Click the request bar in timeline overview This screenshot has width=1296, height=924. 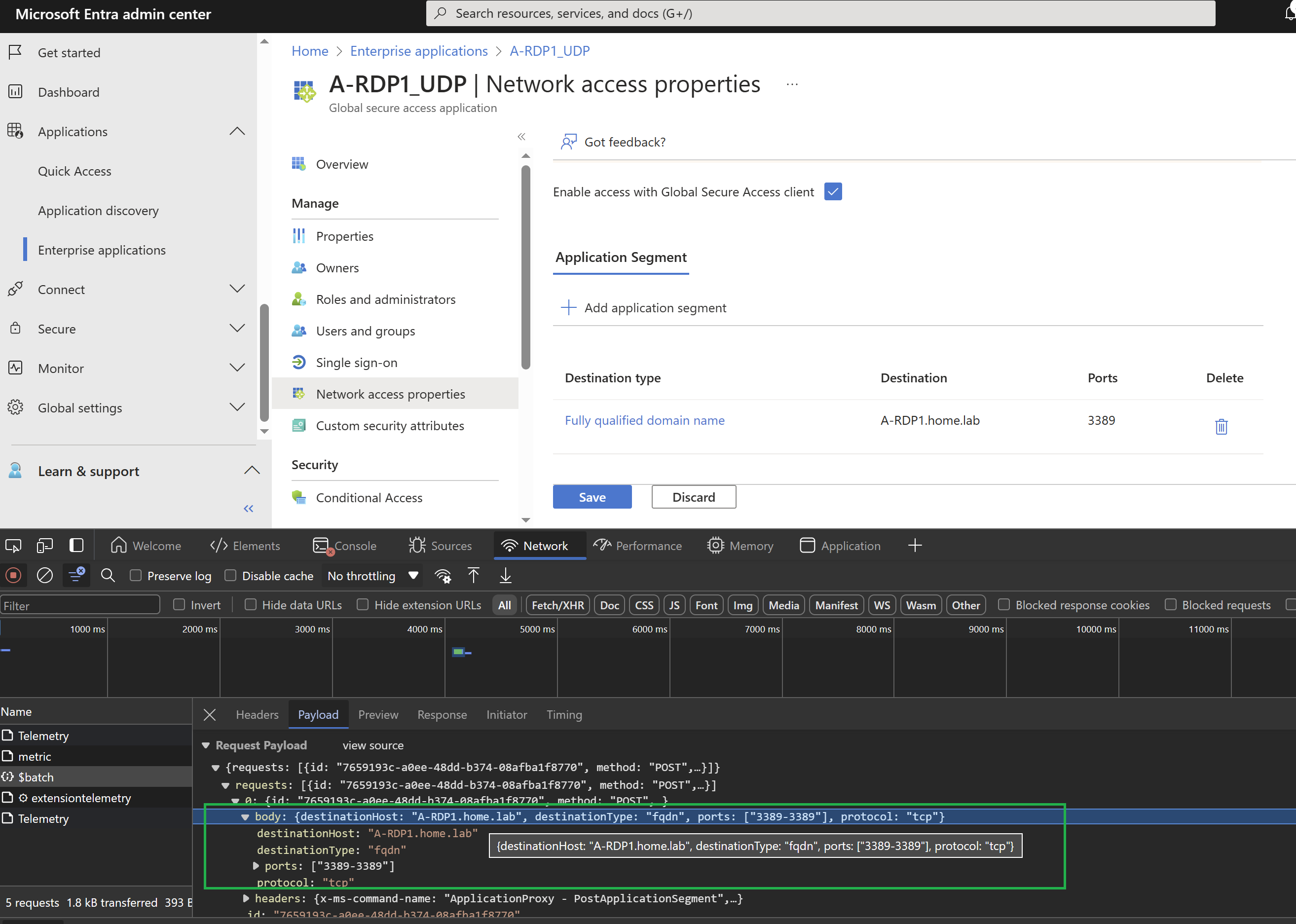click(x=461, y=652)
